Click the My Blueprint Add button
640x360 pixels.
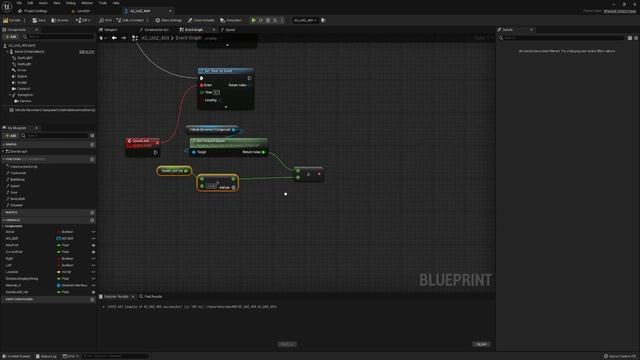11,136
